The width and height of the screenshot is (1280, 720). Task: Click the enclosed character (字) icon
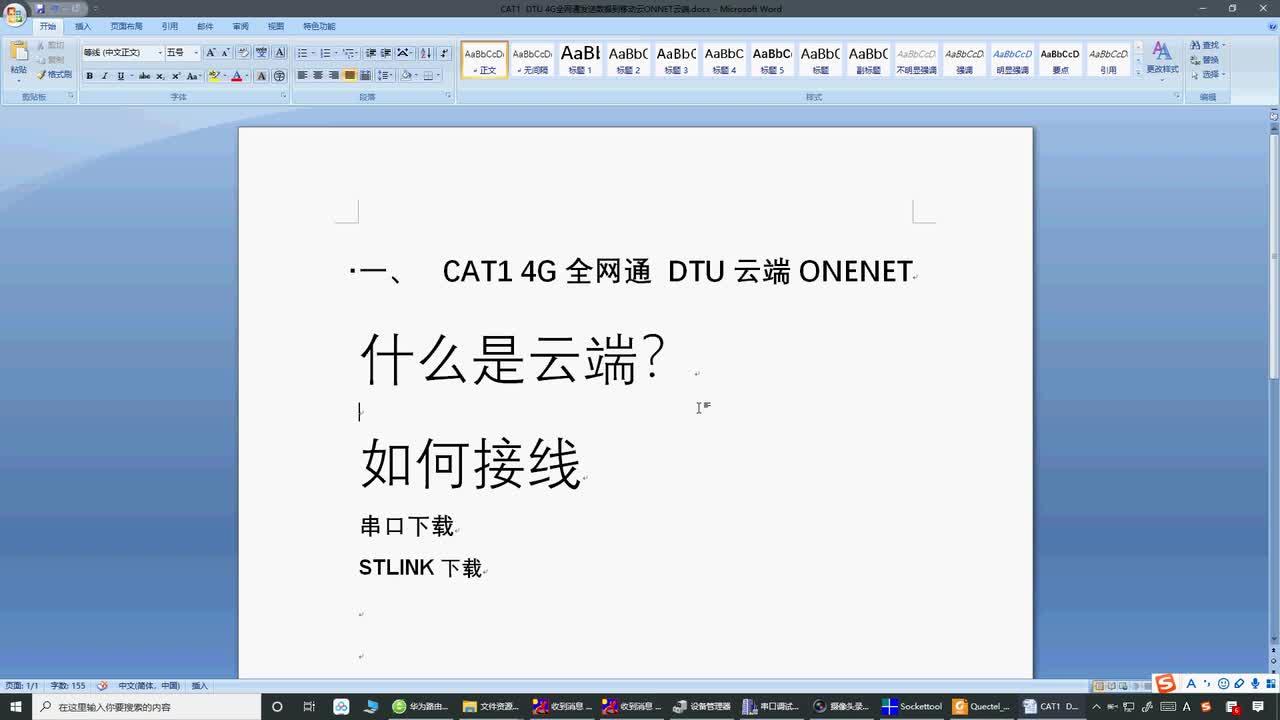[x=279, y=76]
